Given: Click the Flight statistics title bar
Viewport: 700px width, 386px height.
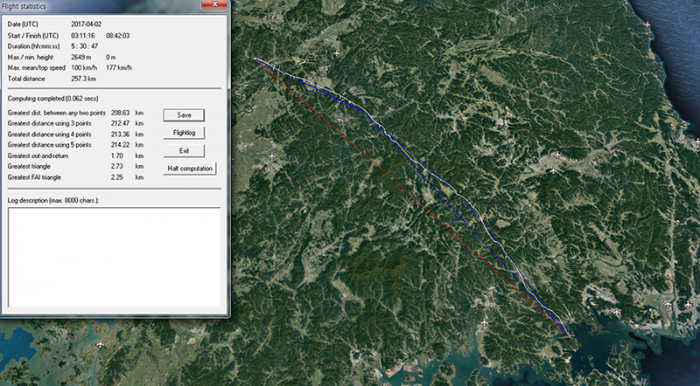Looking at the screenshot, I should tap(100, 5).
